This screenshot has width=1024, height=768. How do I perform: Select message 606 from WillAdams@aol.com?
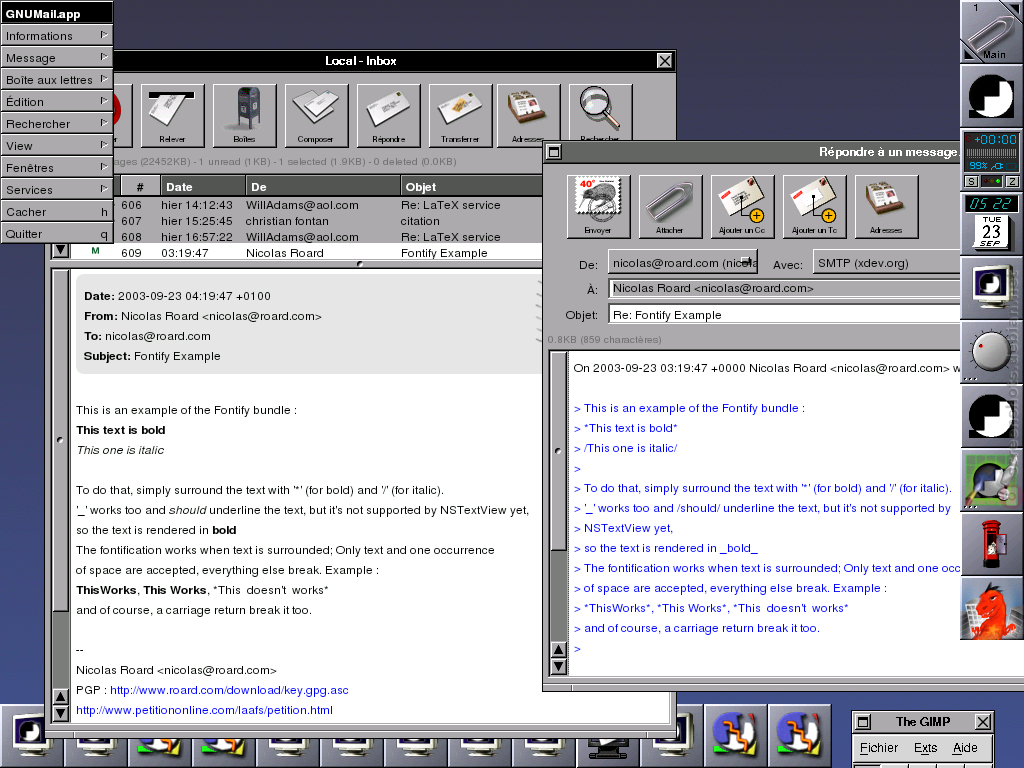click(x=307, y=205)
